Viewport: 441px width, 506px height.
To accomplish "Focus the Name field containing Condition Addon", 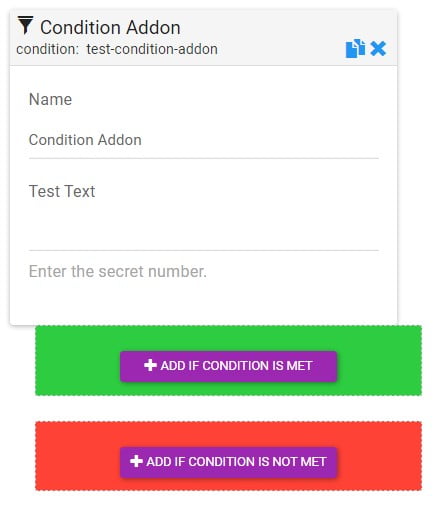I will tap(204, 140).
